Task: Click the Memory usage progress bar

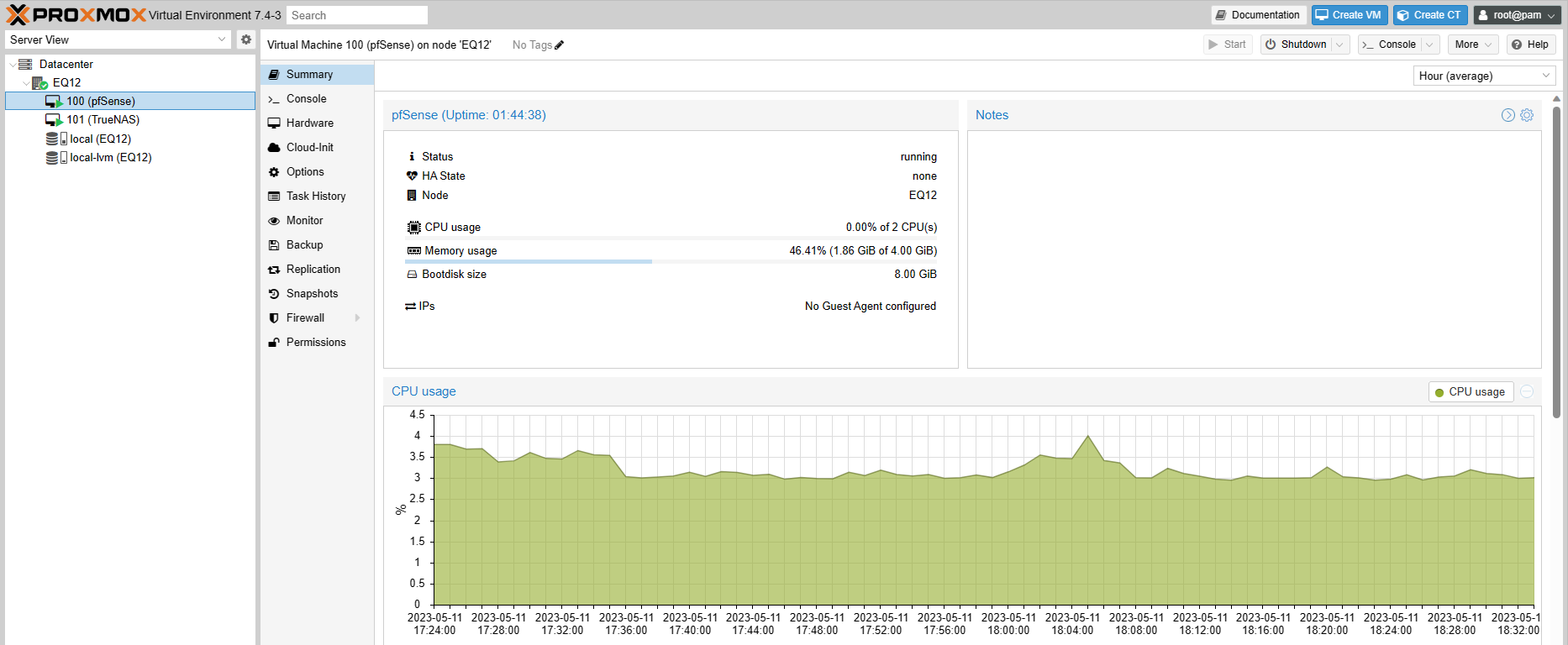Action: pyautogui.click(x=671, y=262)
